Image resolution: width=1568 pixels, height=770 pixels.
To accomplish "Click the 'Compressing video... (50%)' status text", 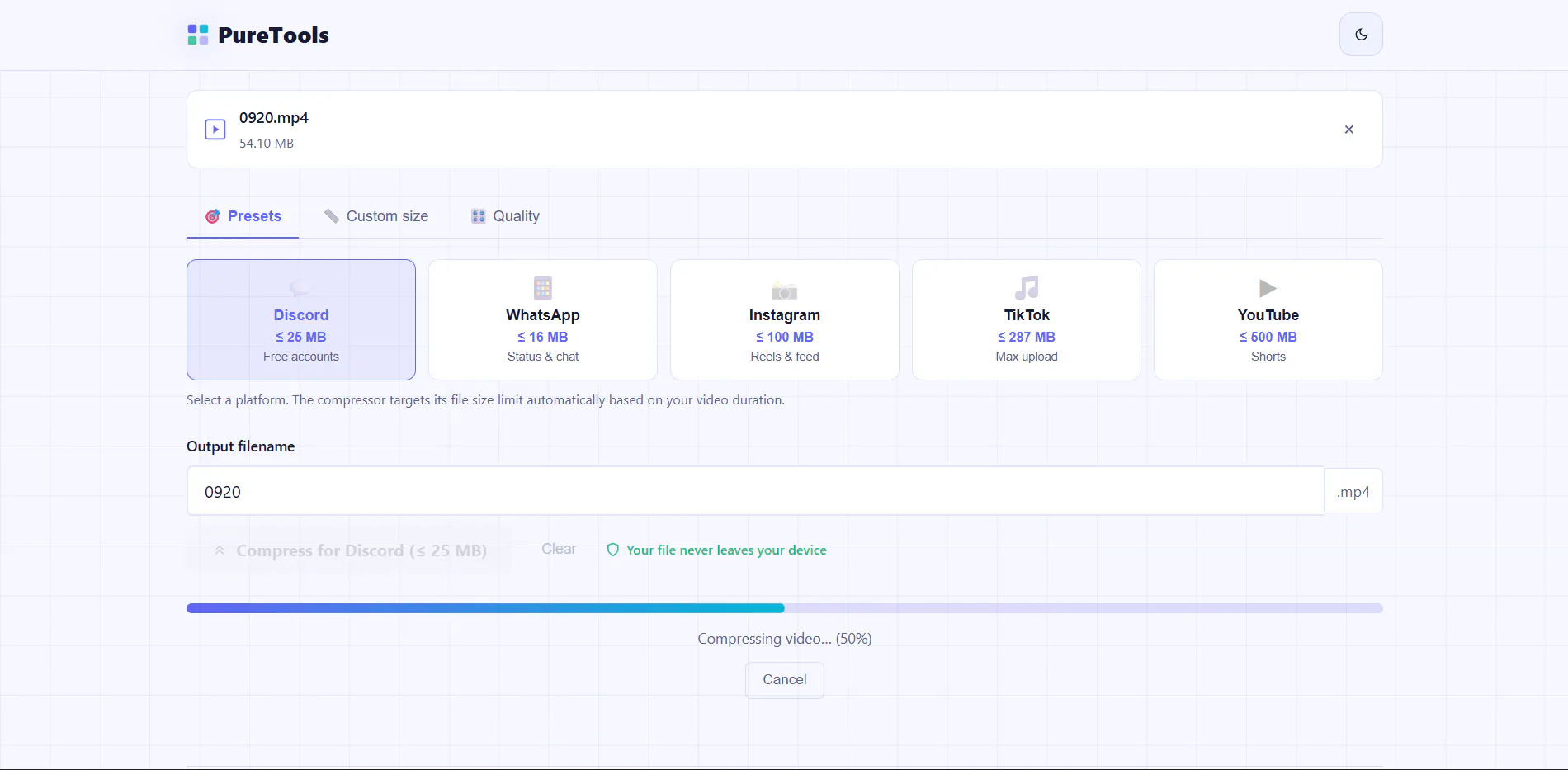I will pos(785,639).
